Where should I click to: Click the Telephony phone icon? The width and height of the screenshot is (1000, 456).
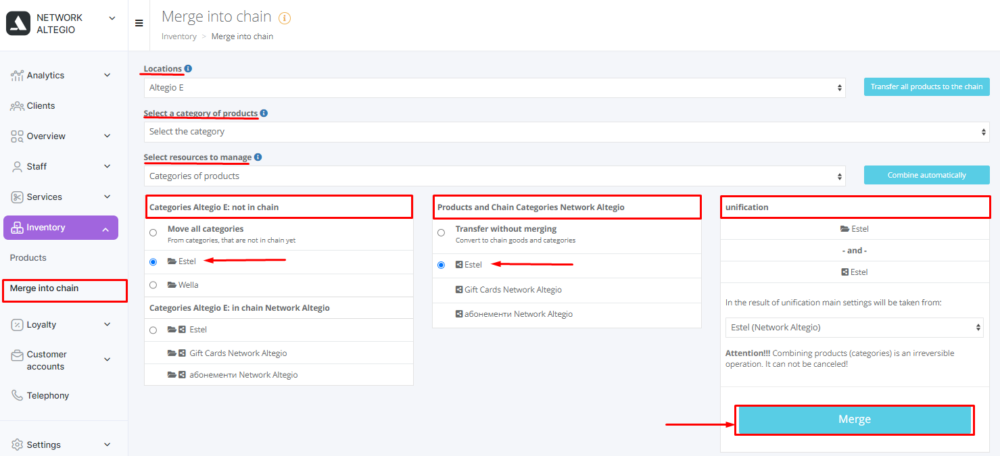point(17,395)
